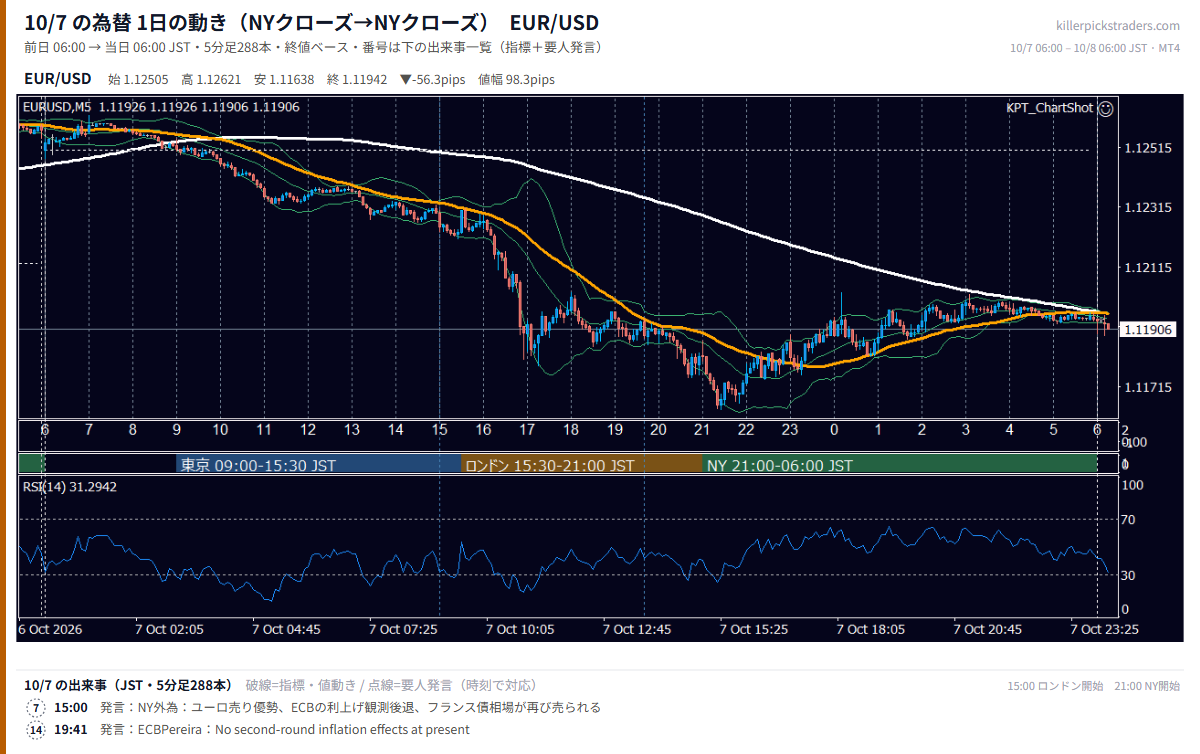Click the open value 始 1.12505
This screenshot has height=754, width=1200.
[140, 79]
